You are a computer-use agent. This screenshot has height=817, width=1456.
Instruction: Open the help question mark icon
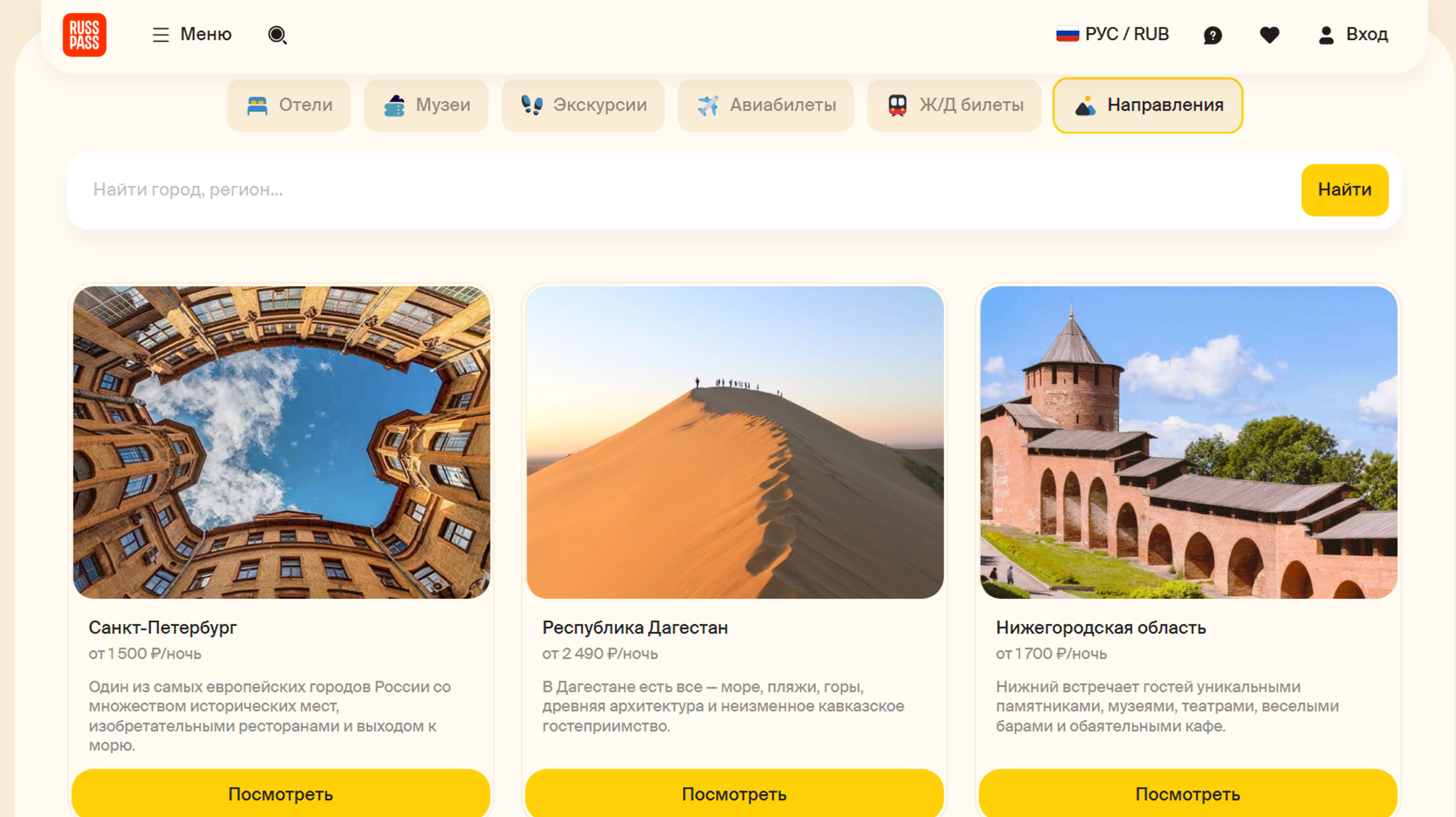[1213, 36]
